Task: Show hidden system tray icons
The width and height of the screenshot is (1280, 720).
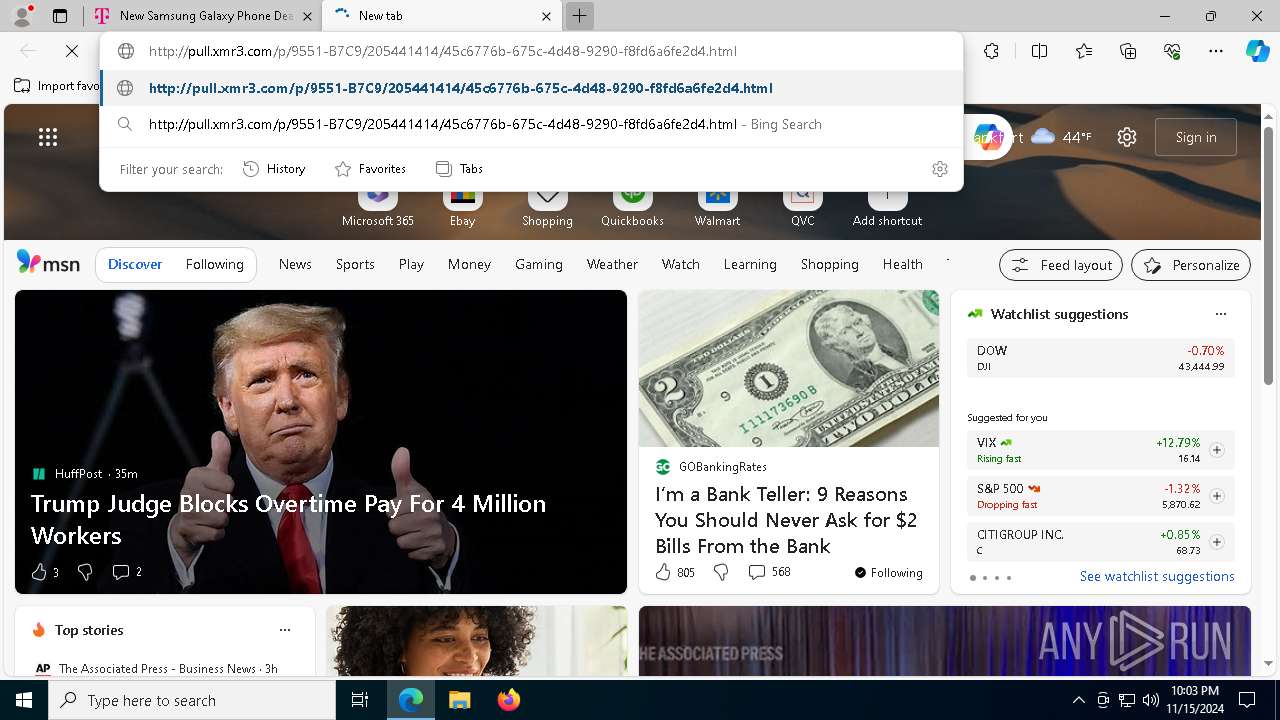Action: pyautogui.click(x=1078, y=700)
